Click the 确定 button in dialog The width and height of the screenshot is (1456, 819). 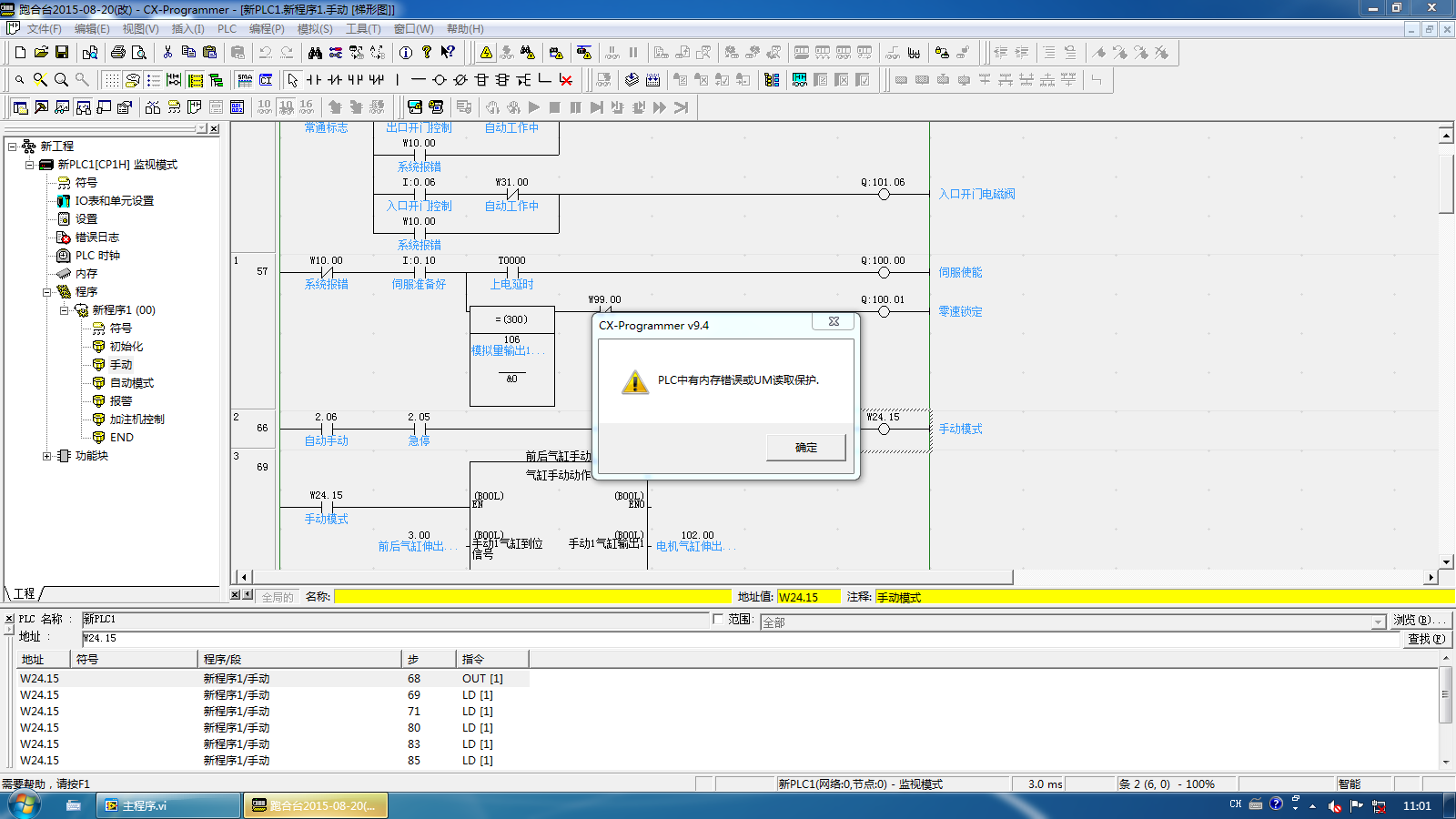pyautogui.click(x=805, y=448)
